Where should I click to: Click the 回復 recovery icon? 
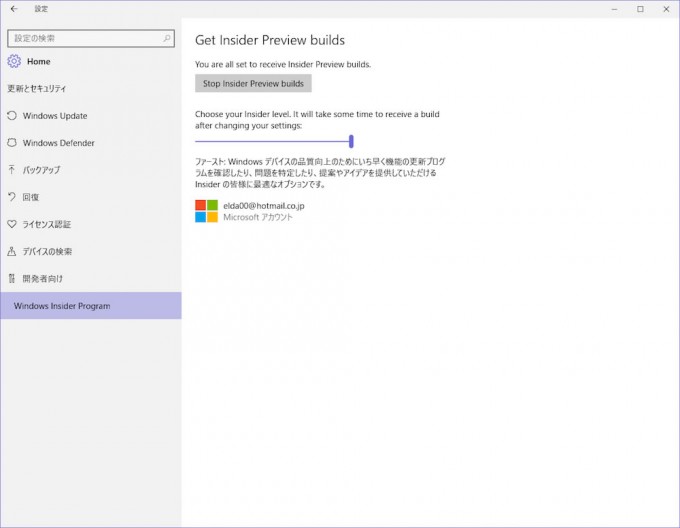(12, 197)
